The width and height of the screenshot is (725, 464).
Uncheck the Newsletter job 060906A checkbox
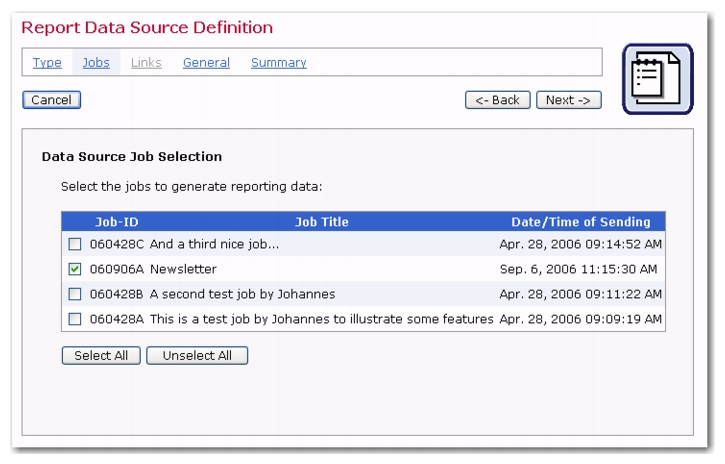coord(74,269)
